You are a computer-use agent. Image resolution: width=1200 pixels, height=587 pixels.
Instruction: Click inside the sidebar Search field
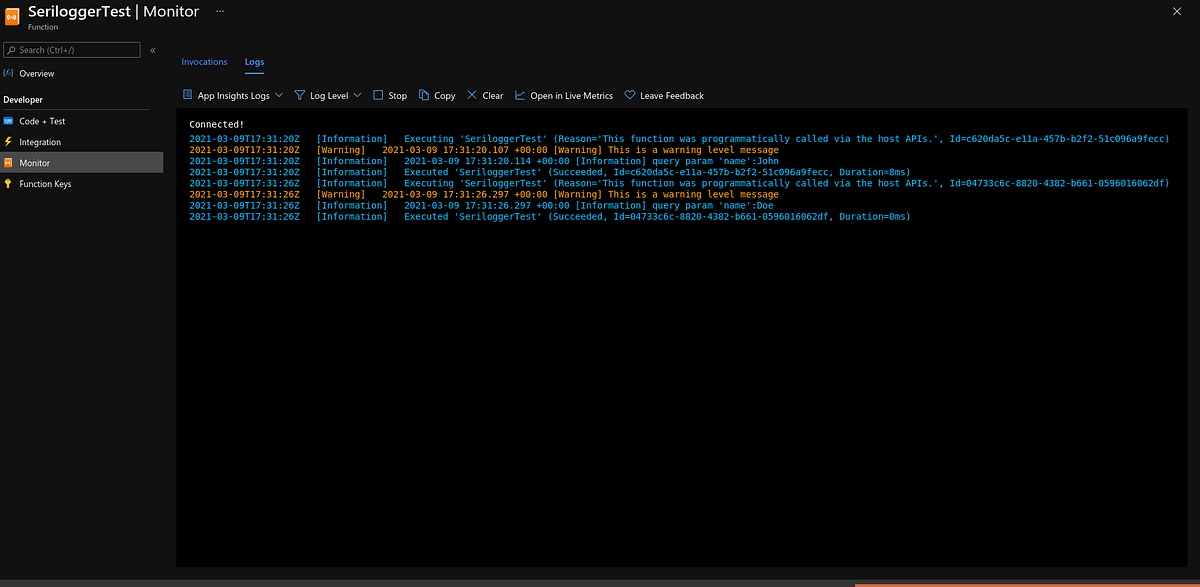pyautogui.click(x=70, y=49)
